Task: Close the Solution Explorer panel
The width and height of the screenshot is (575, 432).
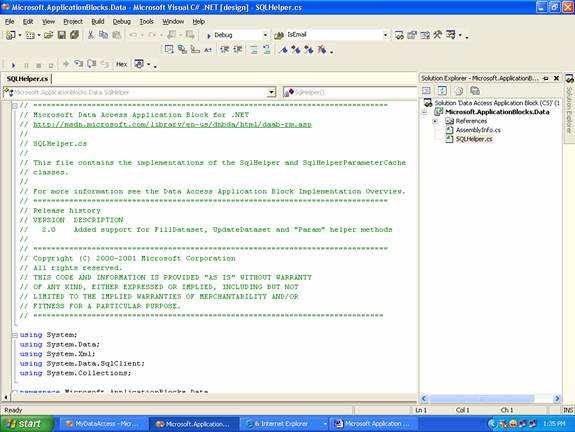Action: click(556, 78)
